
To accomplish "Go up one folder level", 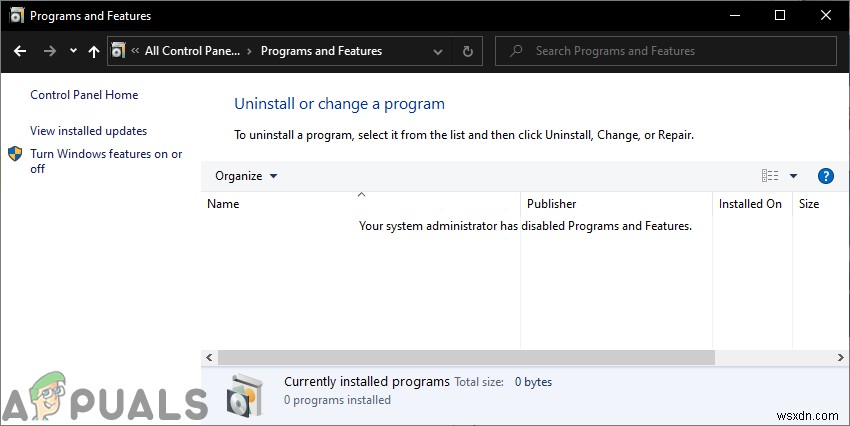I will [94, 51].
